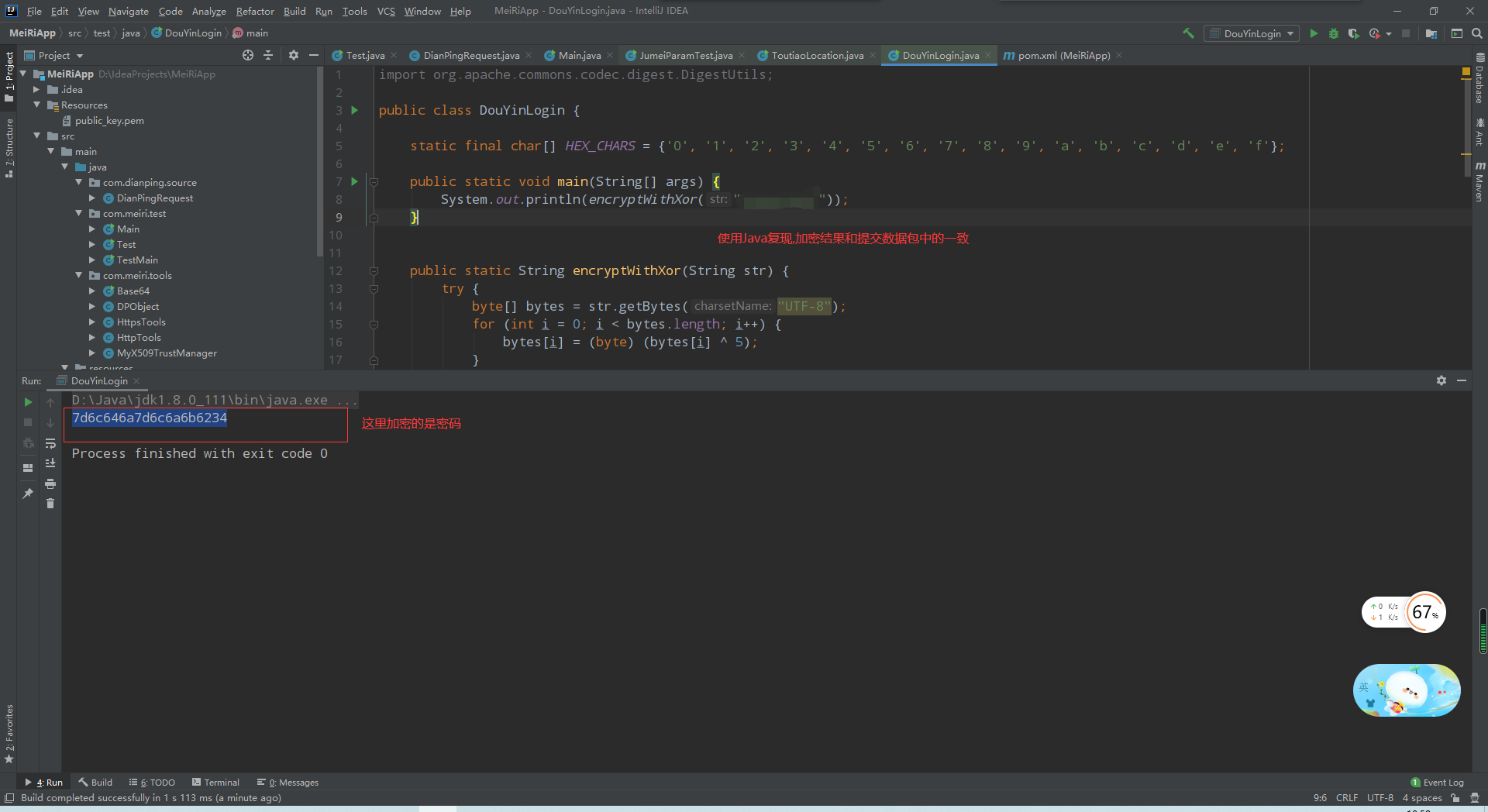Click the CRLF line separator indicator

point(1347,798)
